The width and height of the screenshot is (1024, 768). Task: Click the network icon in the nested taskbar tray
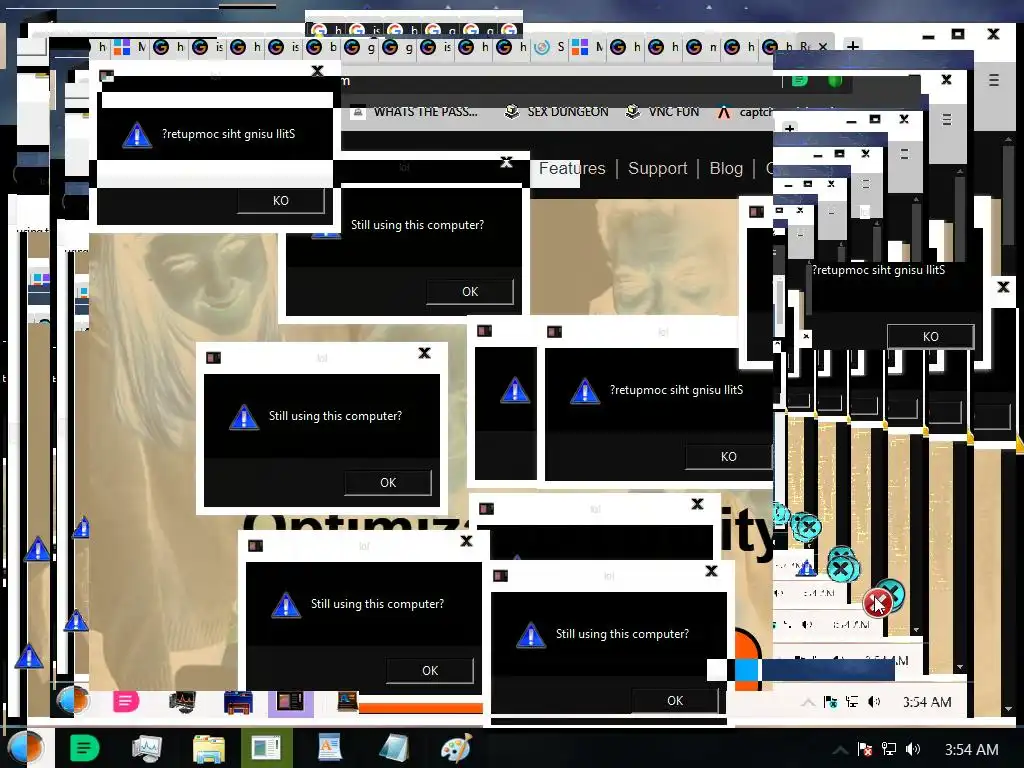852,702
